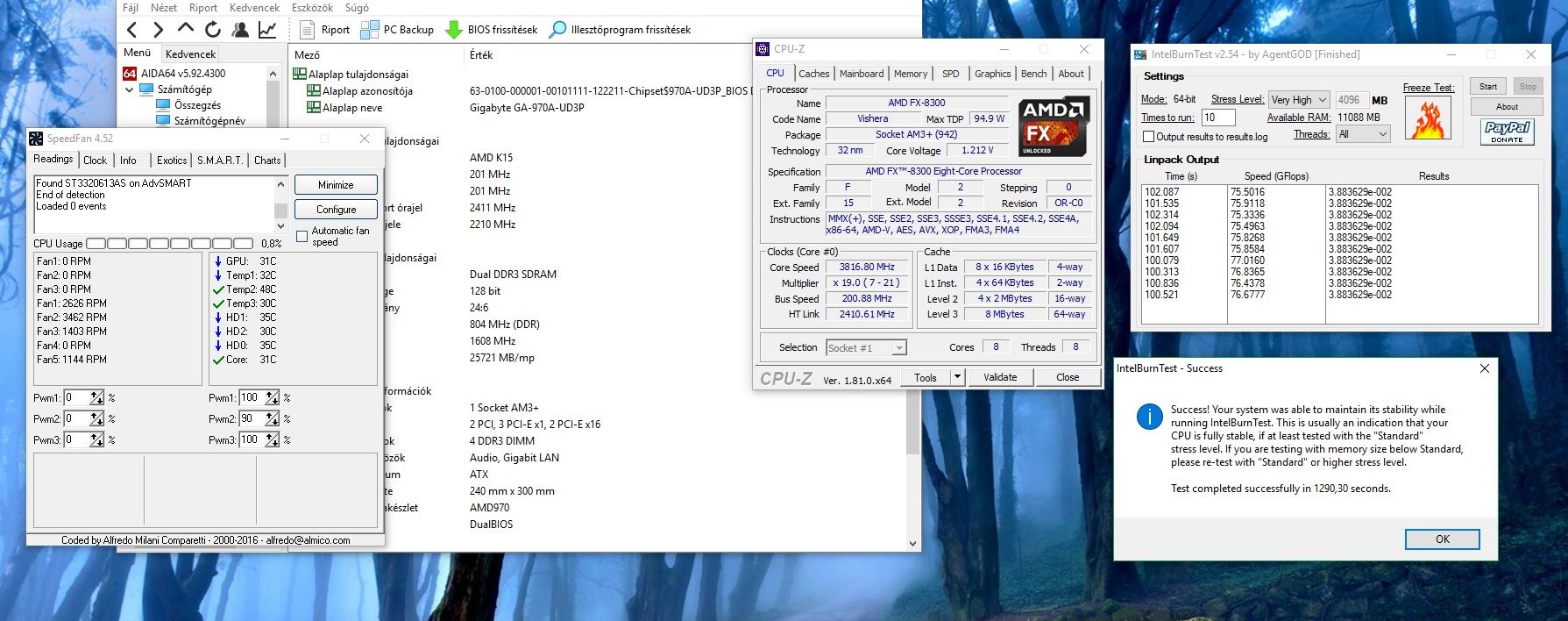Click PayPal Donate button in IntelBurnTest
The height and width of the screenshot is (621, 1568).
(1507, 132)
